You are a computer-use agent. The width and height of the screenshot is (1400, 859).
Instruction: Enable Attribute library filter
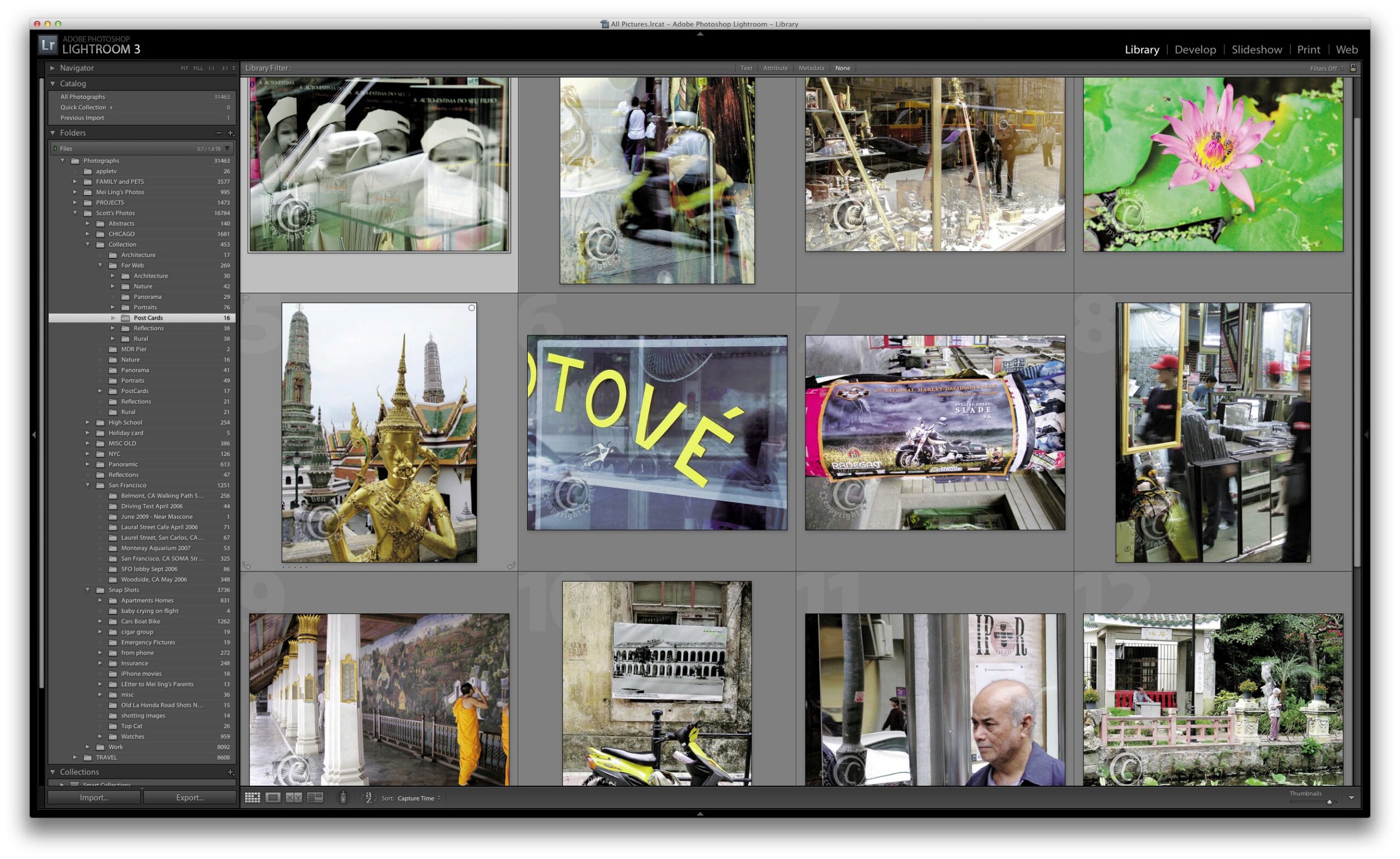click(x=775, y=68)
